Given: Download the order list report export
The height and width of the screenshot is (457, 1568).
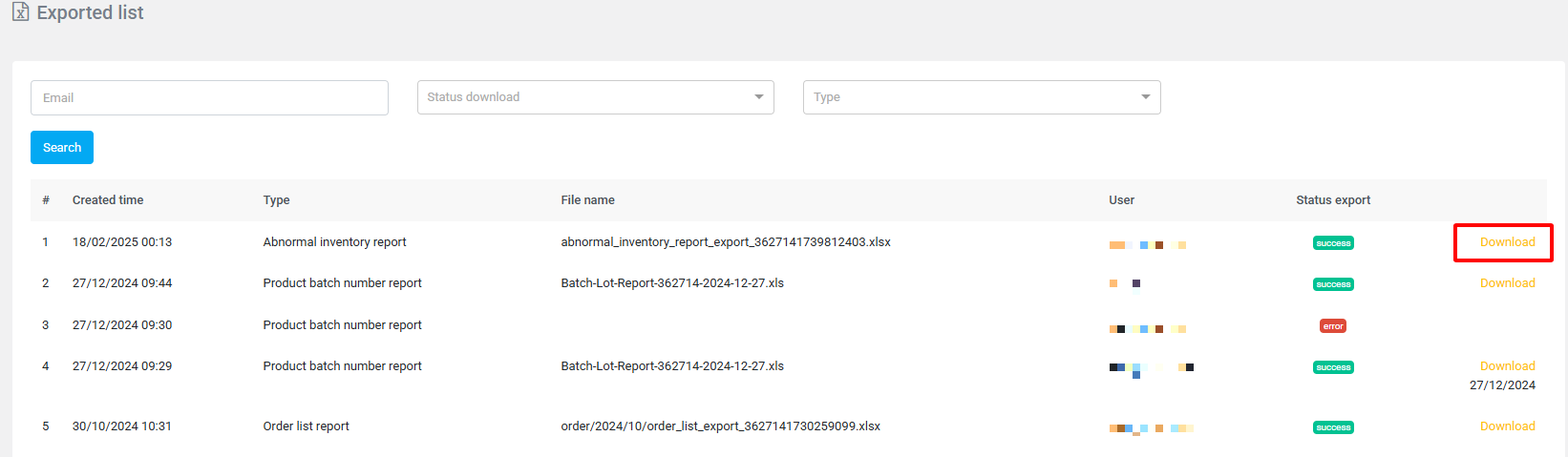Looking at the screenshot, I should coord(1507,426).
